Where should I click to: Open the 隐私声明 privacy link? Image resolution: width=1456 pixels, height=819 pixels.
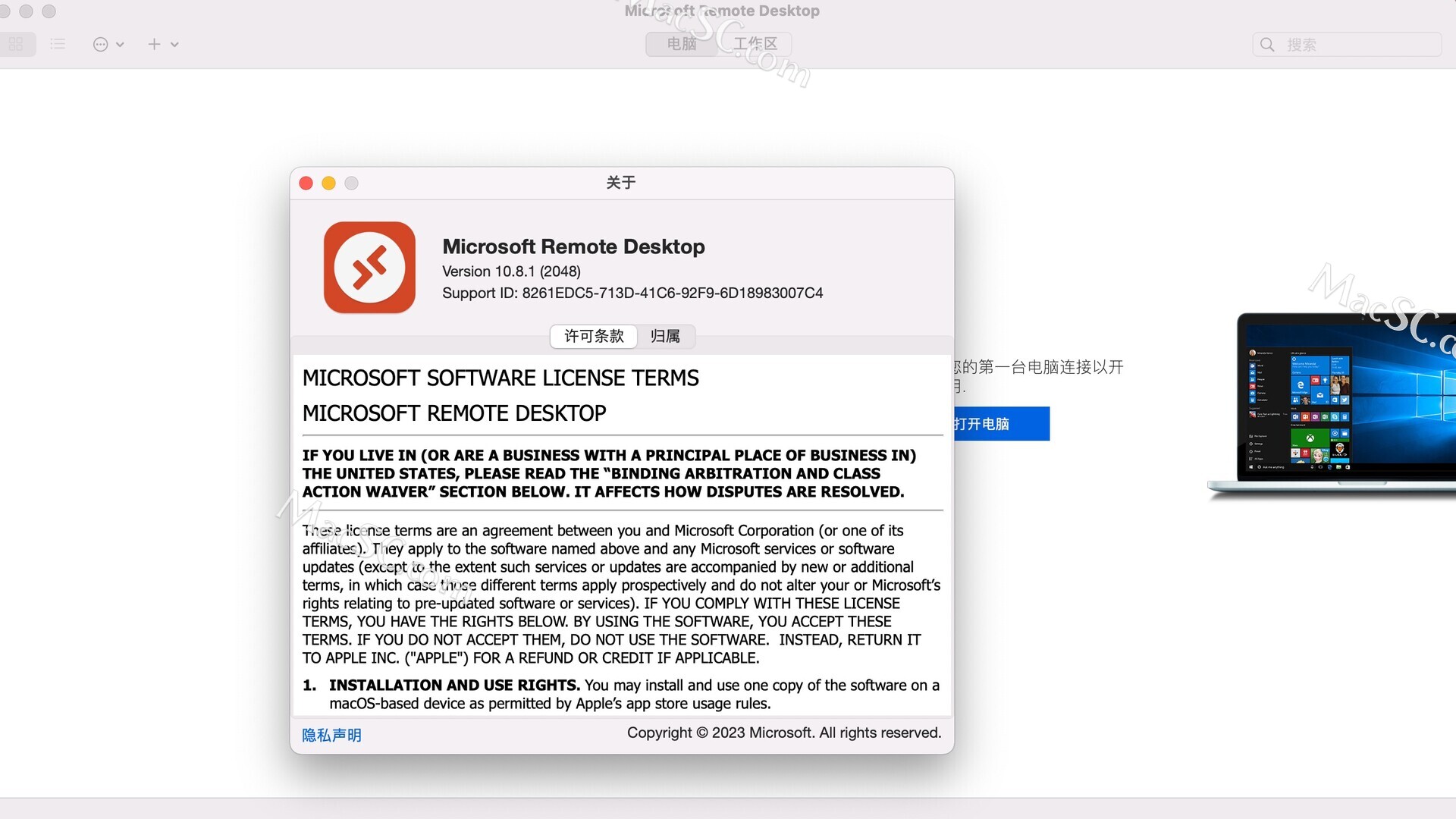[331, 735]
